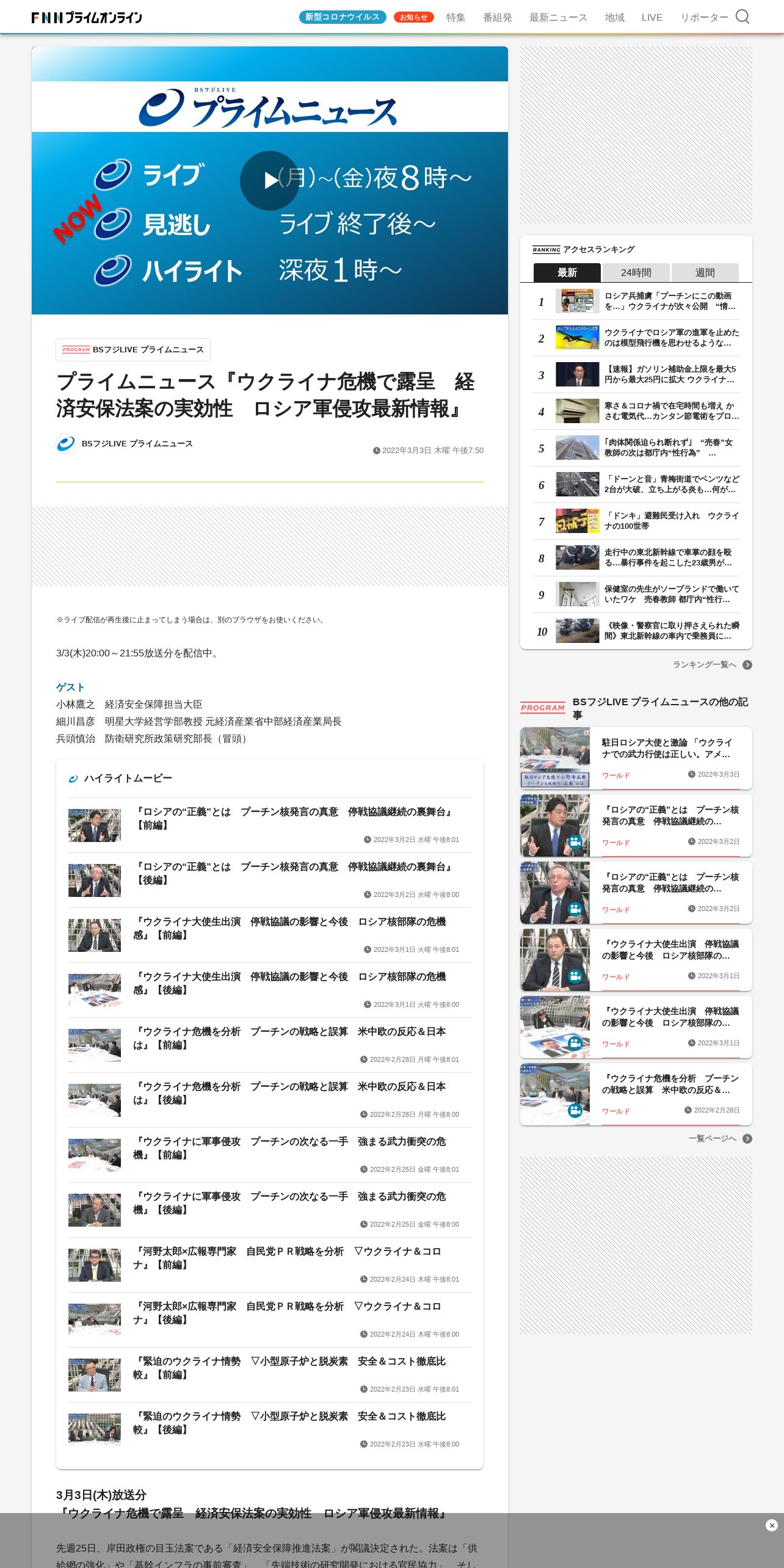
Task: Open rank 8 東北新幹線 車掌 article
Action: click(636, 557)
